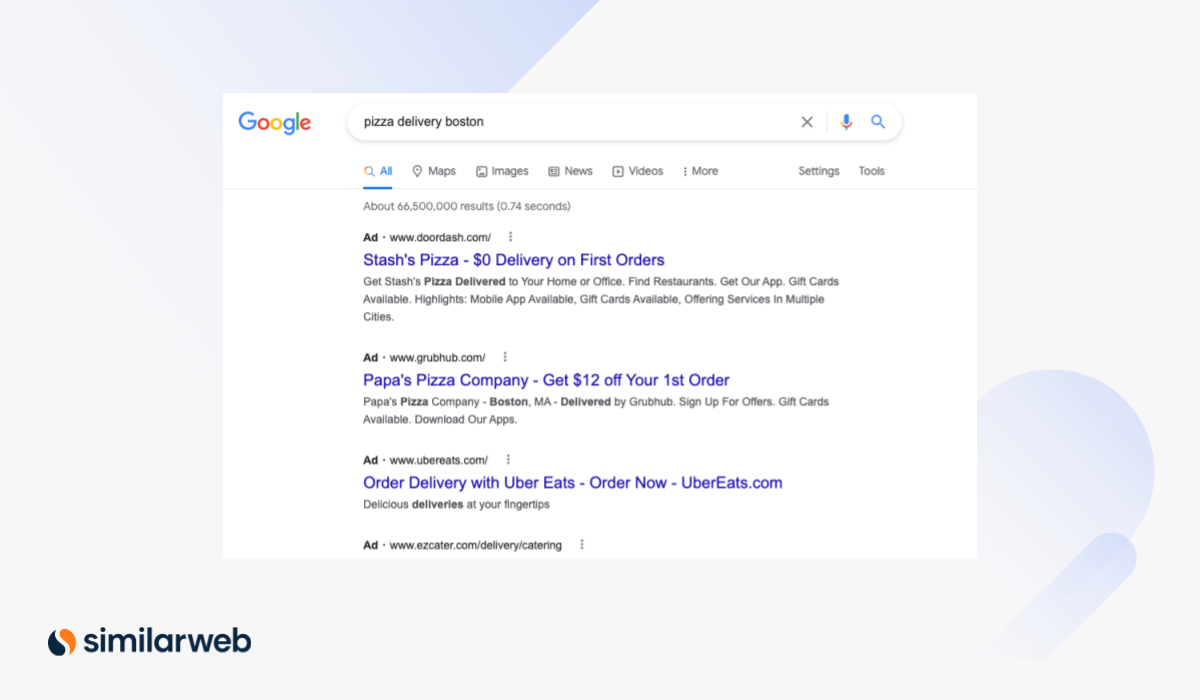
Task: Switch to the Maps tab
Action: pyautogui.click(x=434, y=171)
